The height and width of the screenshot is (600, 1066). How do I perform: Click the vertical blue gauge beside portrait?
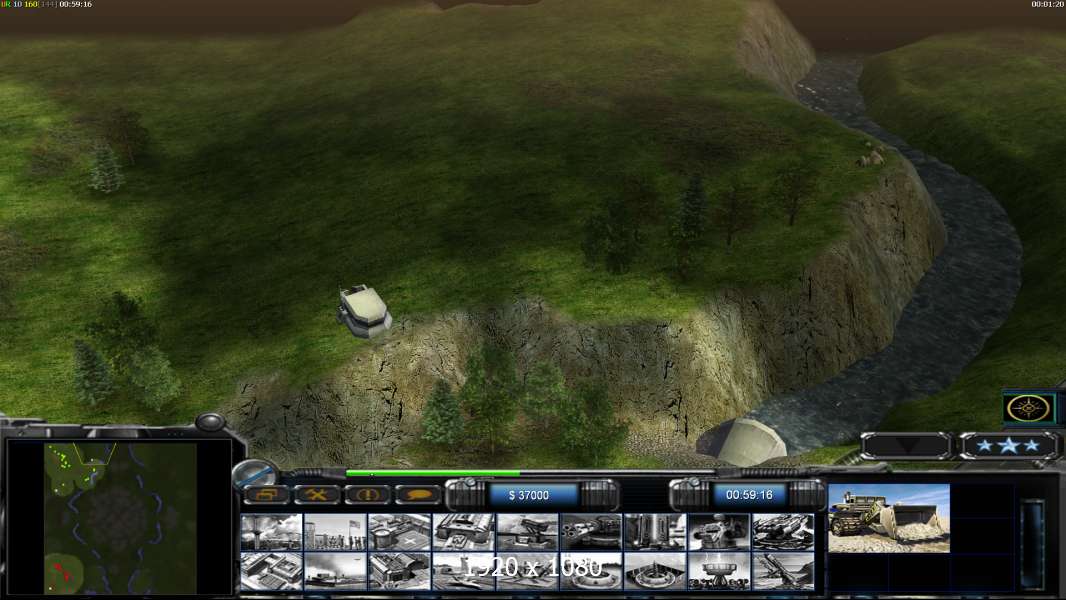tap(1033, 542)
